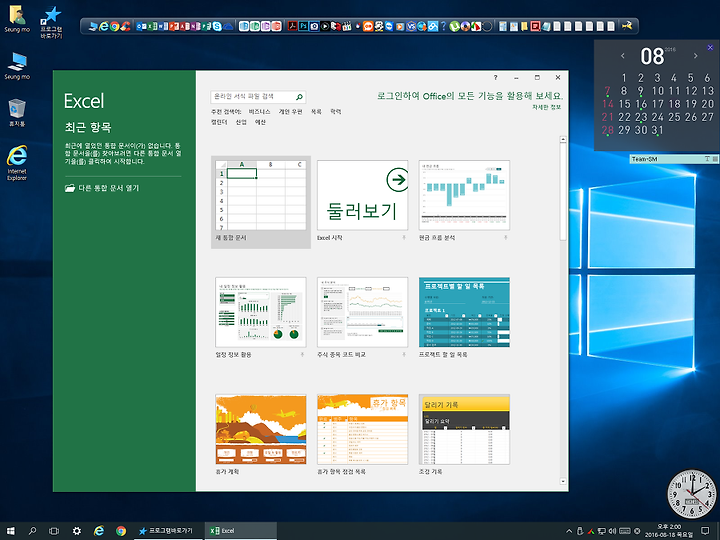Select 예산 suggested search
The image size is (720, 540).
(x=260, y=122)
